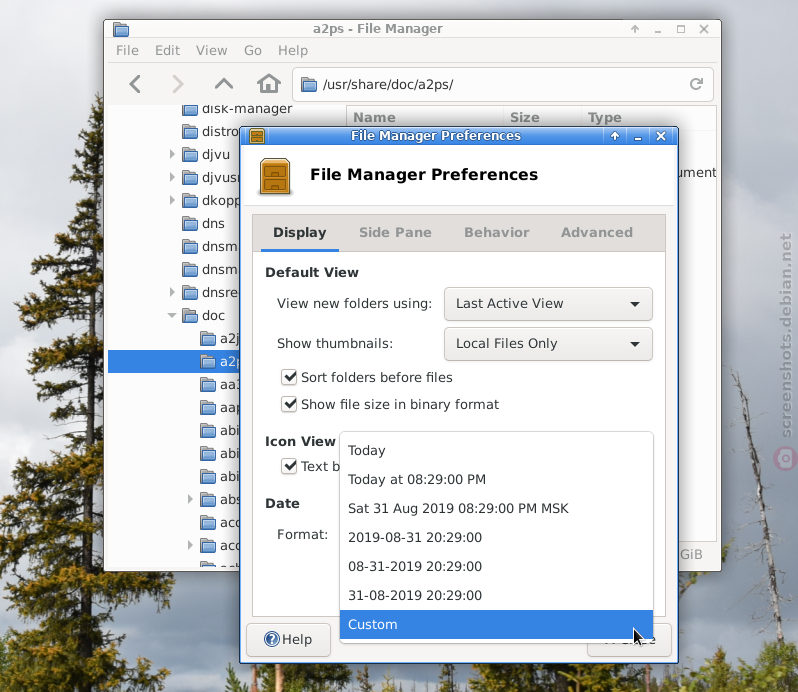Open the Go menu
Screen dimensions: 798x692
point(253,50)
